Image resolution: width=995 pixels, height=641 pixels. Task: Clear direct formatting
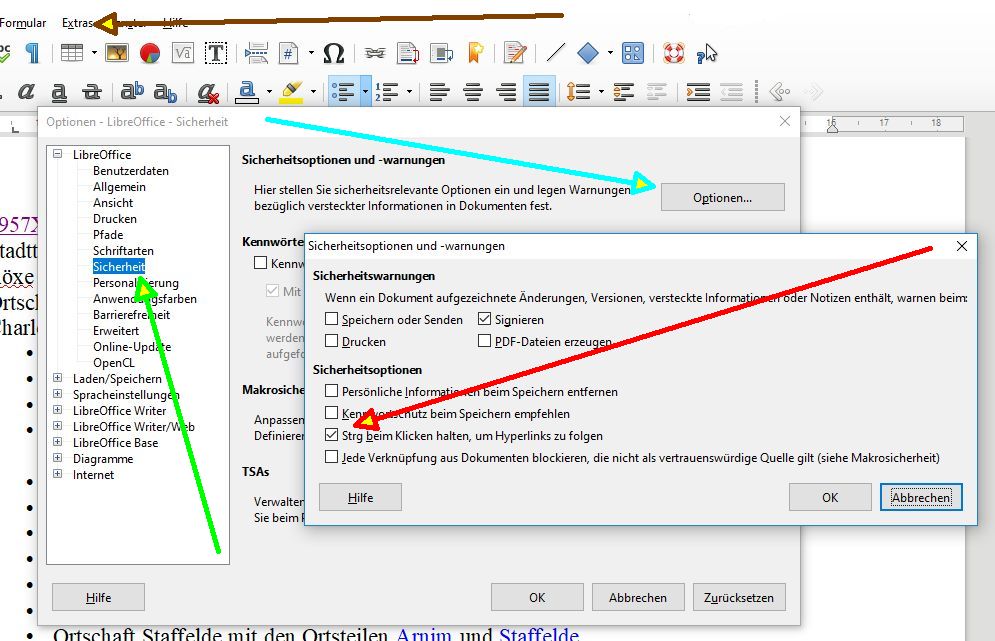pos(208,93)
